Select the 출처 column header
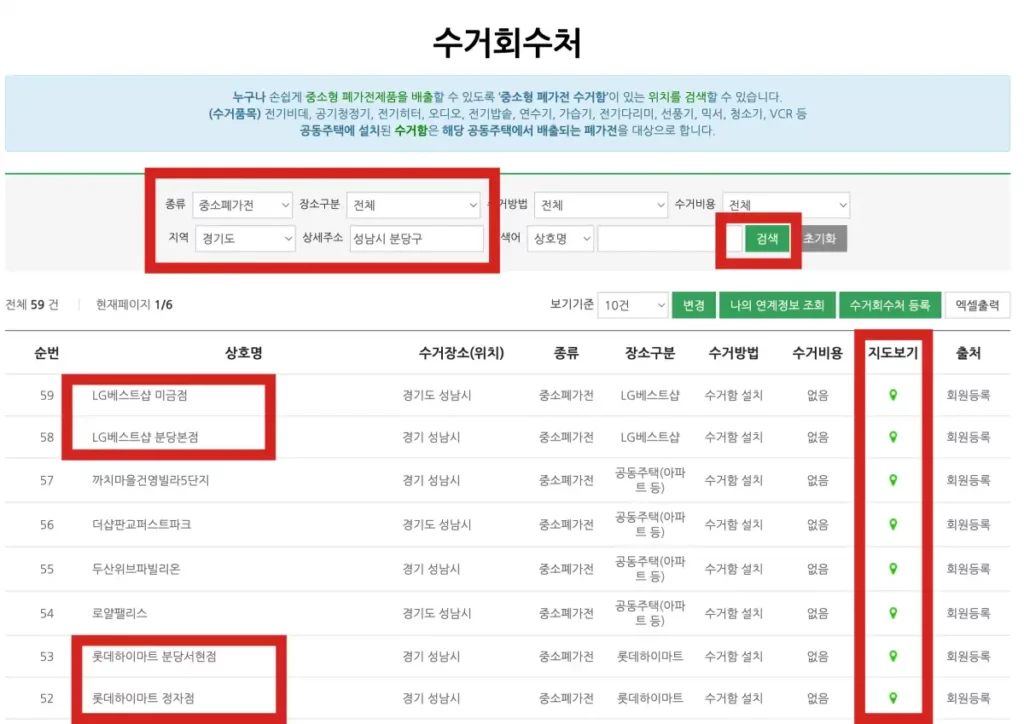This screenshot has height=724, width=1024. pyautogui.click(x=968, y=353)
